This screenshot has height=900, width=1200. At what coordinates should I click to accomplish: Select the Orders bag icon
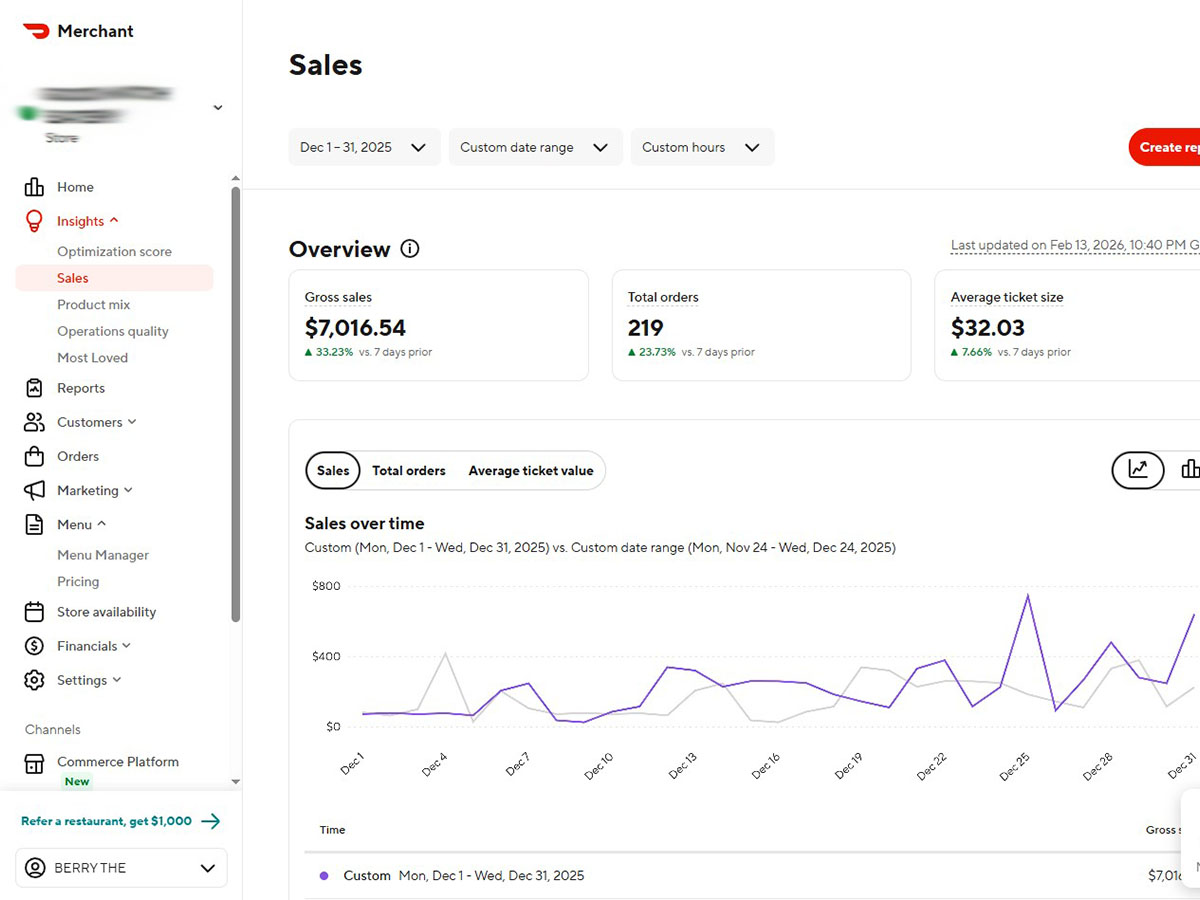(x=34, y=456)
